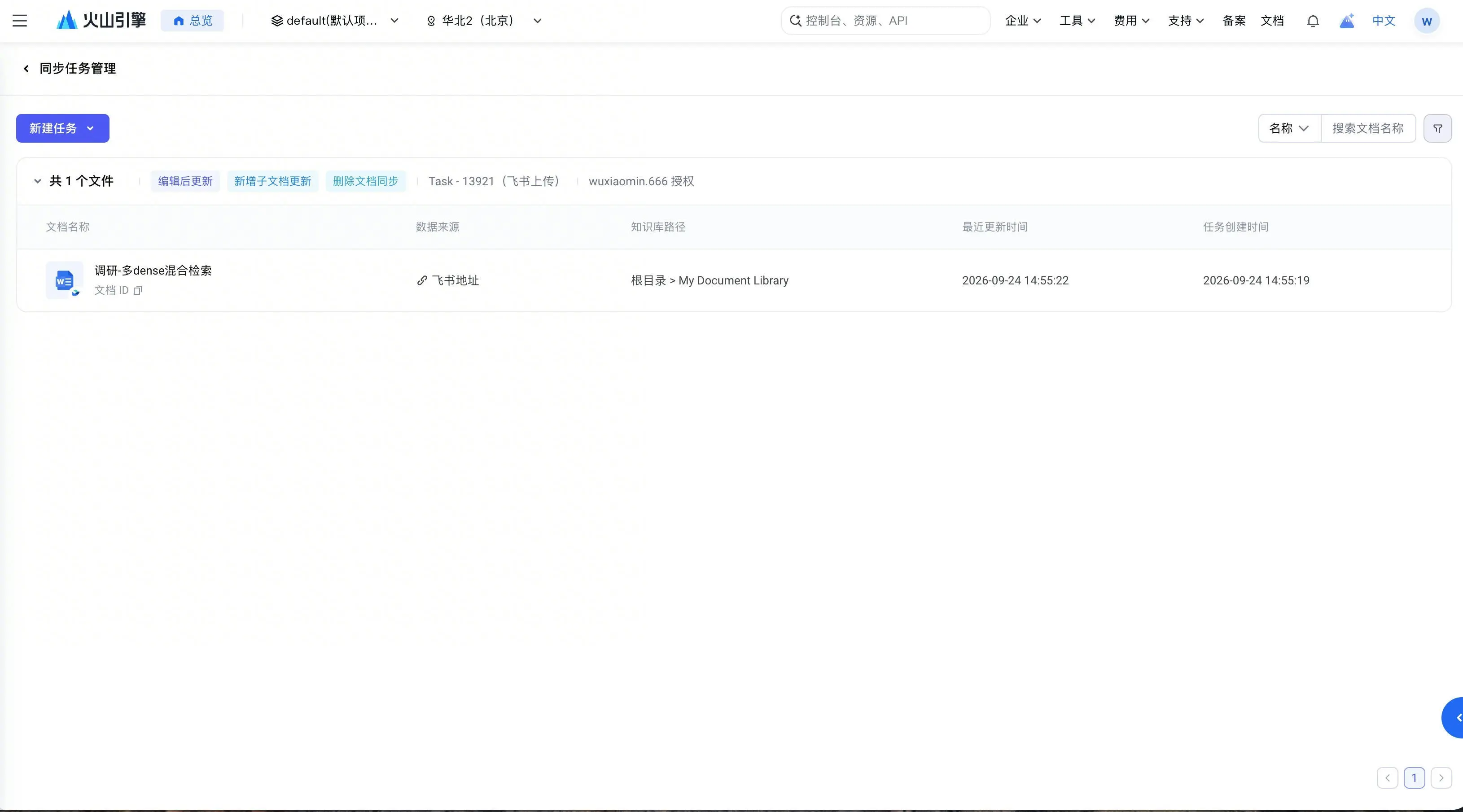
Task: Click the user avatar W
Action: (1426, 21)
